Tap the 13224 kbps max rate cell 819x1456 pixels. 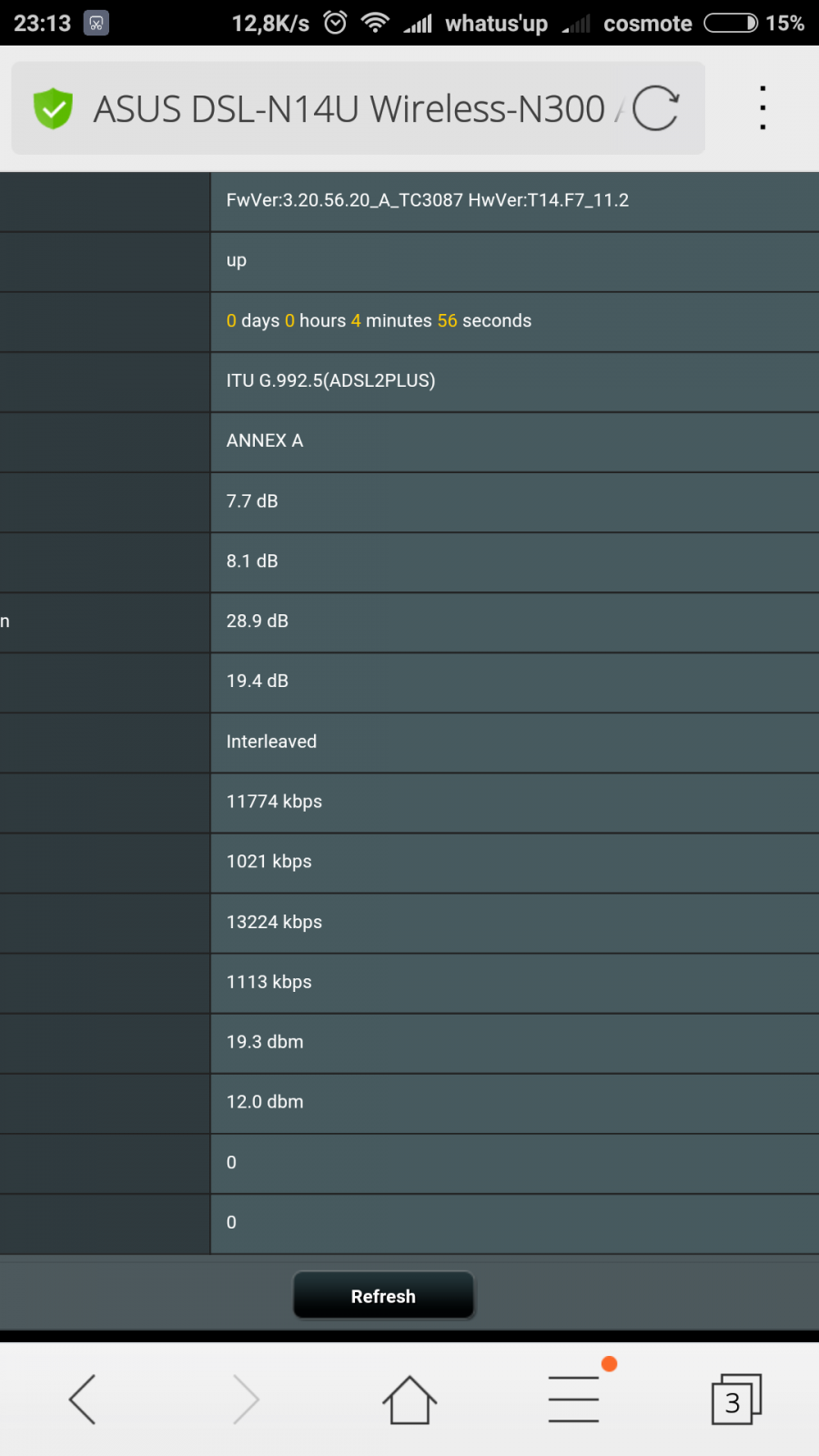point(515,923)
